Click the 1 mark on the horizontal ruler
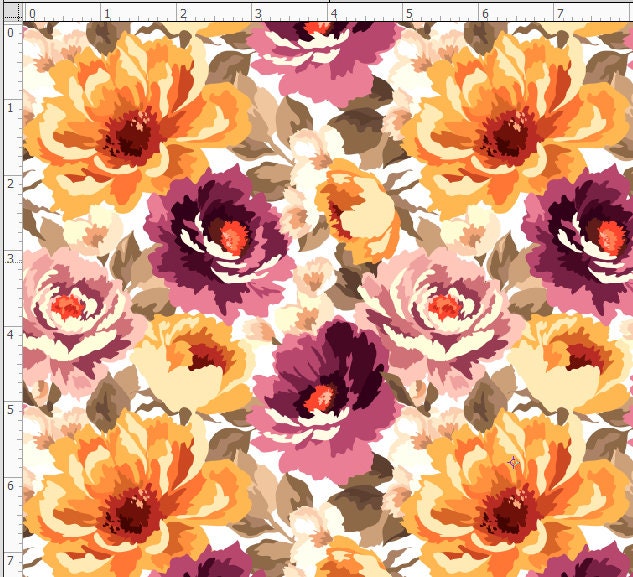 (x=107, y=14)
